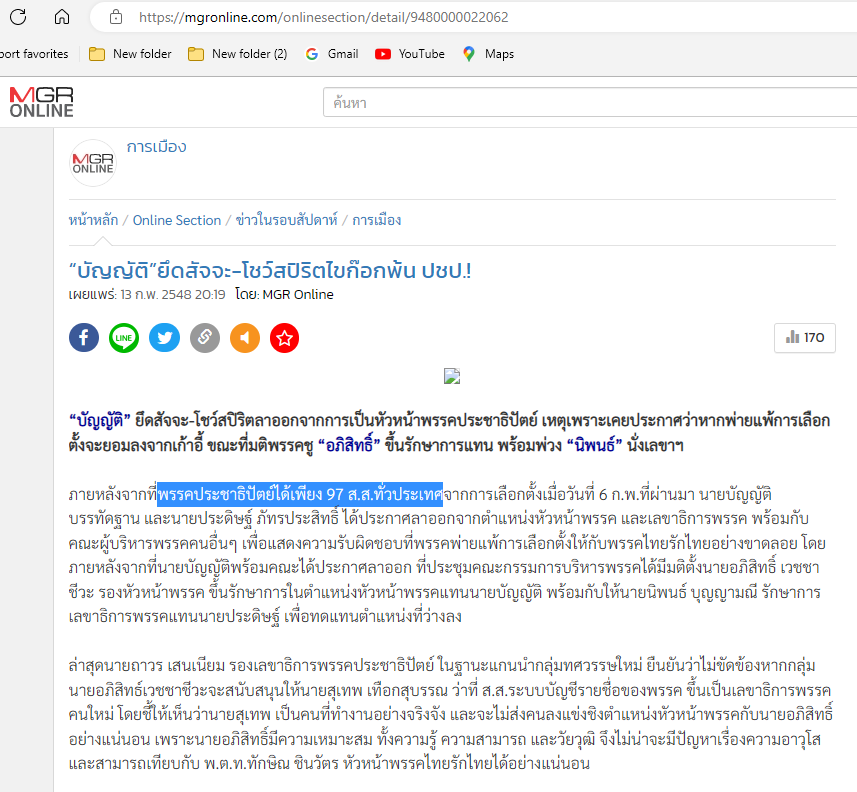The height and width of the screenshot is (792, 857).
Task: Copy article link with chain icon
Action: (x=205, y=338)
